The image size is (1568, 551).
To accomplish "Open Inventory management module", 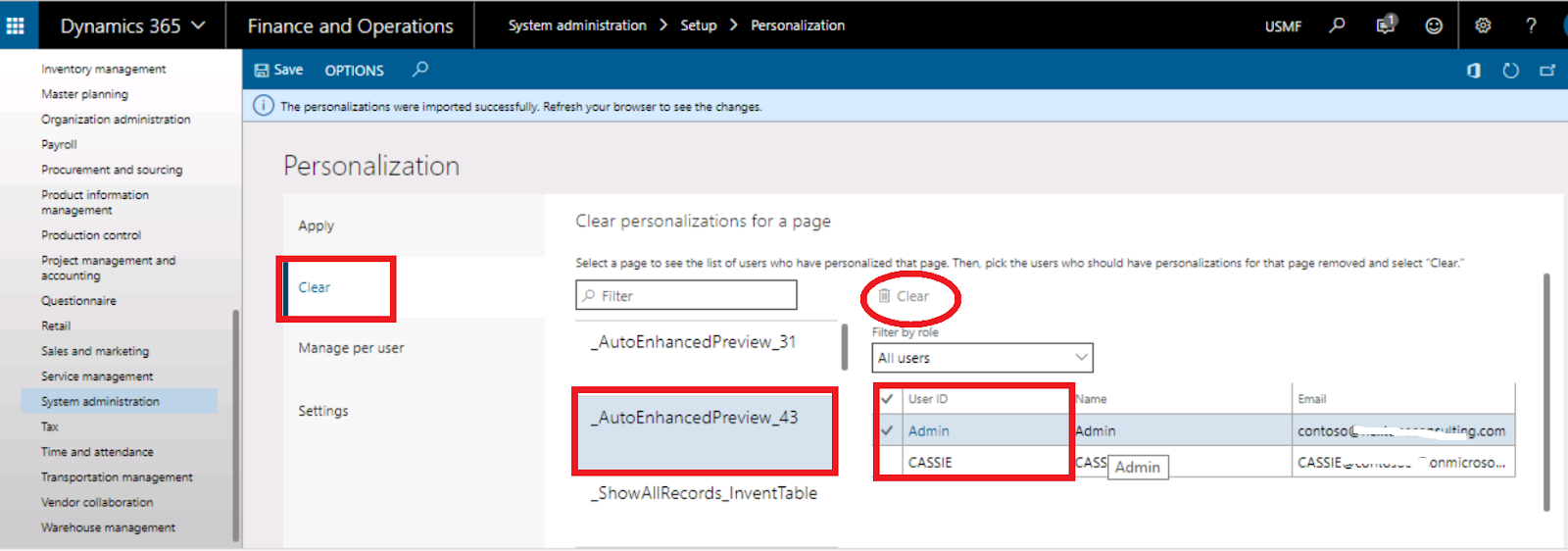I will (103, 69).
